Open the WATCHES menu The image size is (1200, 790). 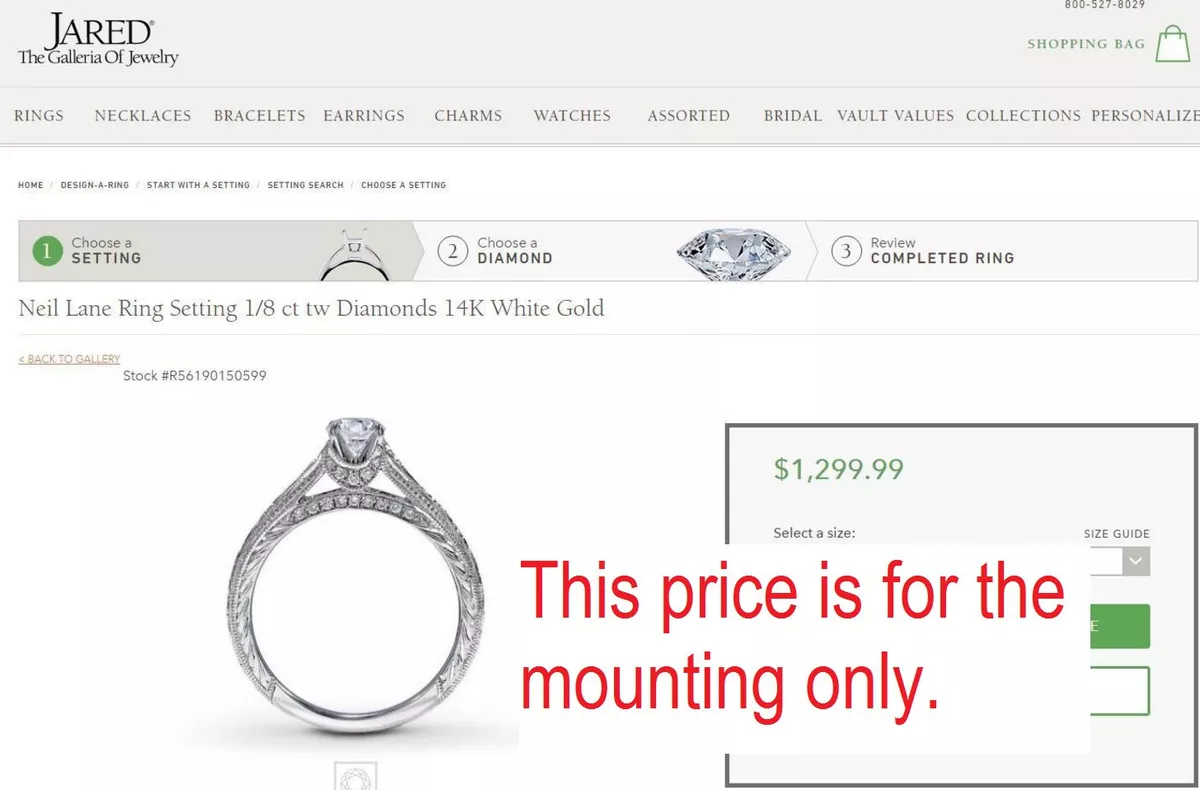(x=572, y=116)
